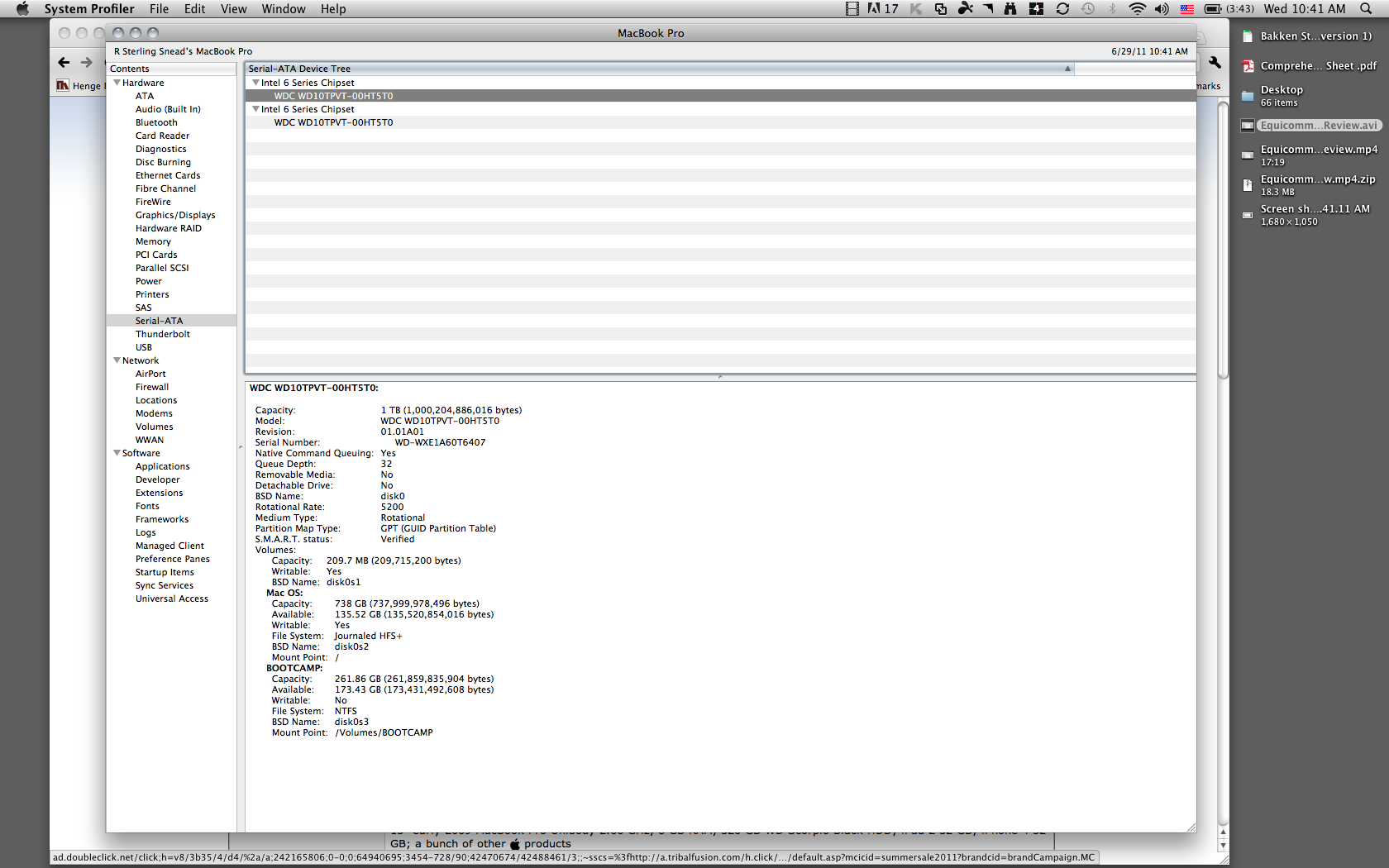Screen dimensions: 1389x868
Task: Select the highlighted WDC WD10TPVT-00HT5T0 device row
Action: pos(720,96)
